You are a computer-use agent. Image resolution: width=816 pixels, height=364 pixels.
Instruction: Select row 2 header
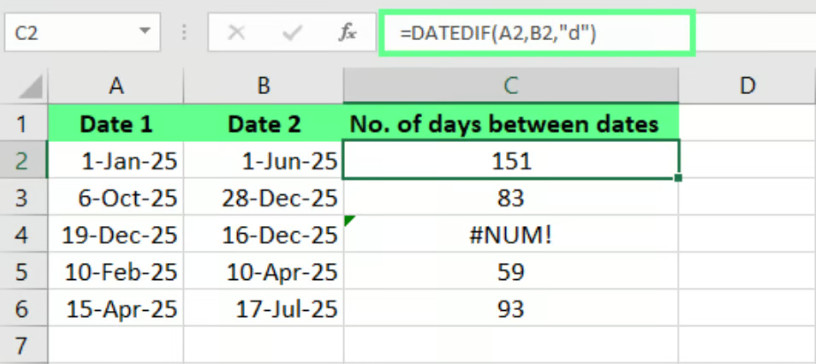click(24, 160)
